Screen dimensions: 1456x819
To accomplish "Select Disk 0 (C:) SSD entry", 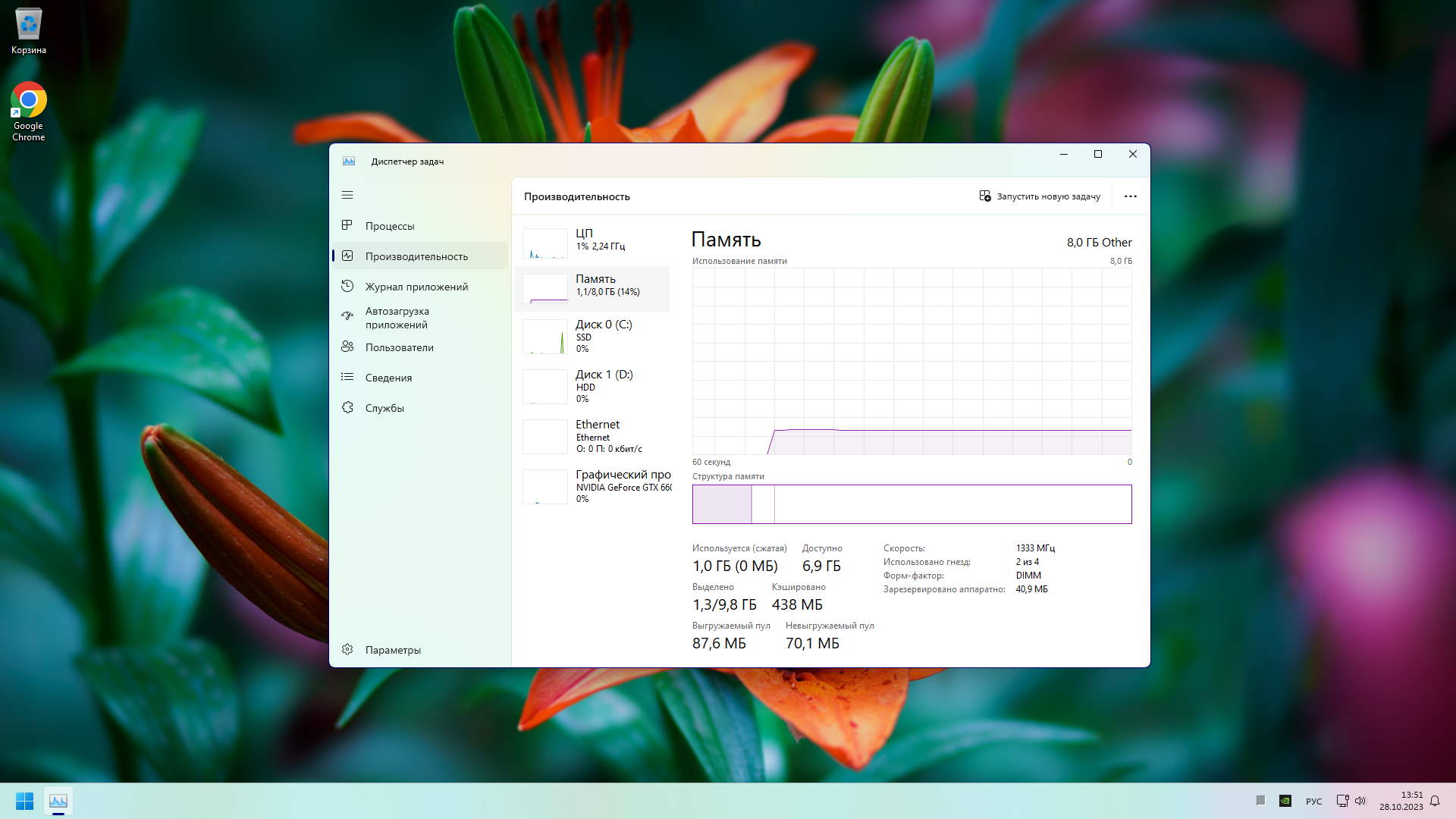I will tap(595, 336).
